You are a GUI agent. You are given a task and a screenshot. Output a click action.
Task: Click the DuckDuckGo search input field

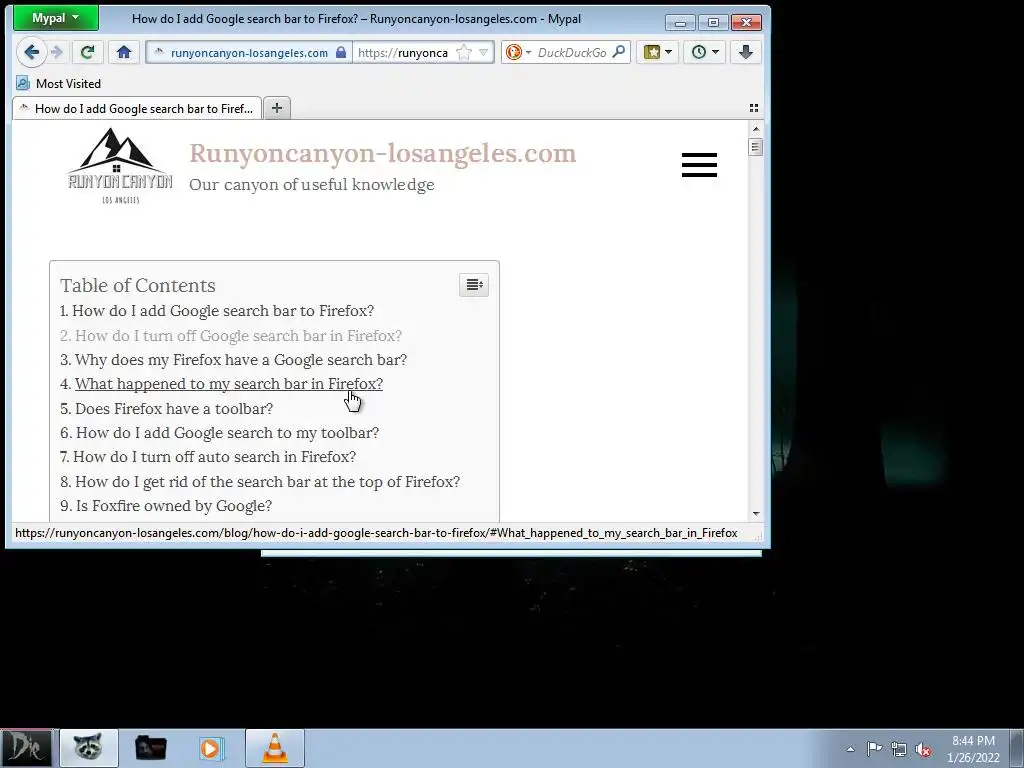(x=571, y=52)
